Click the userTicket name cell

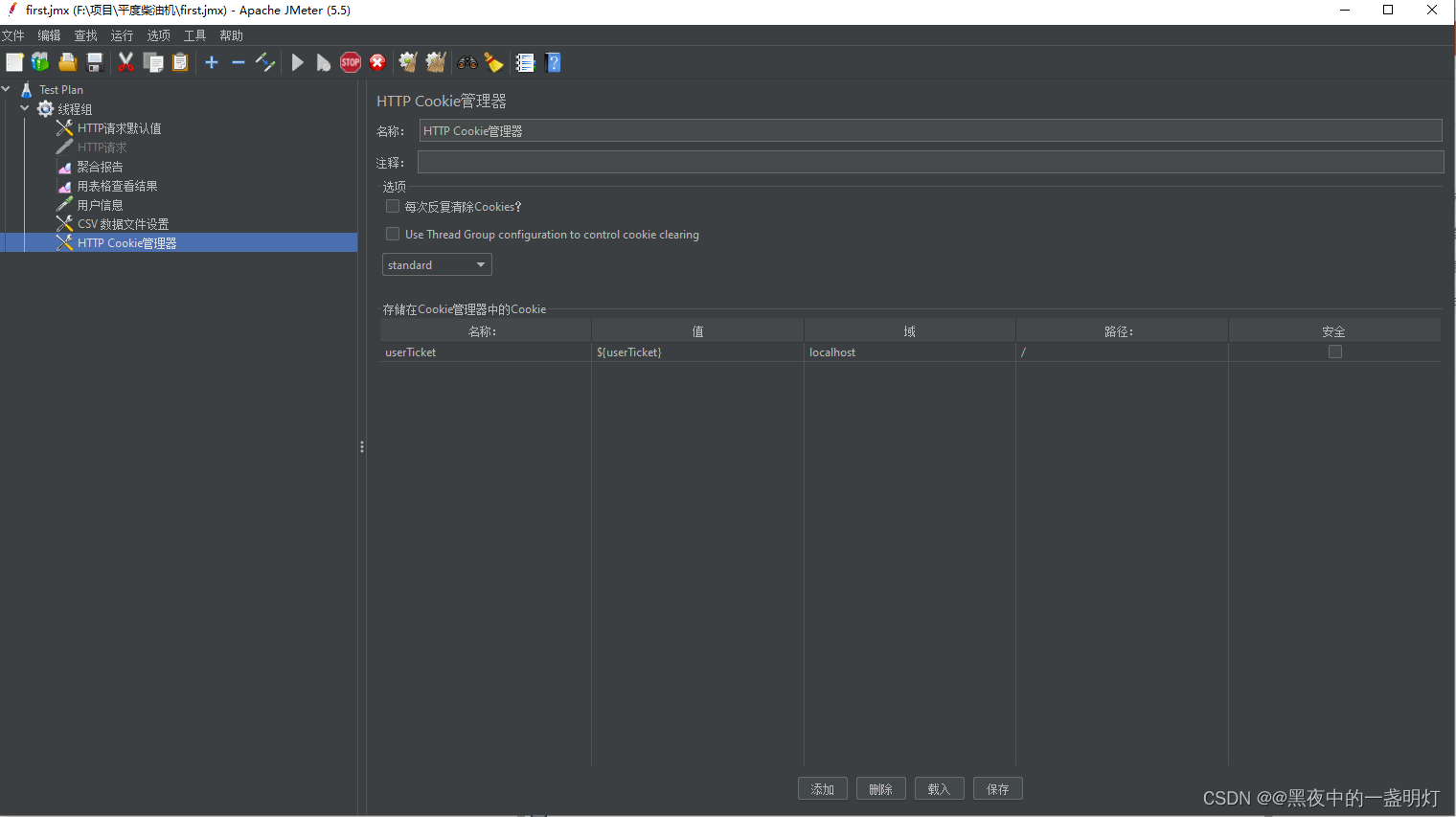pyautogui.click(x=486, y=352)
